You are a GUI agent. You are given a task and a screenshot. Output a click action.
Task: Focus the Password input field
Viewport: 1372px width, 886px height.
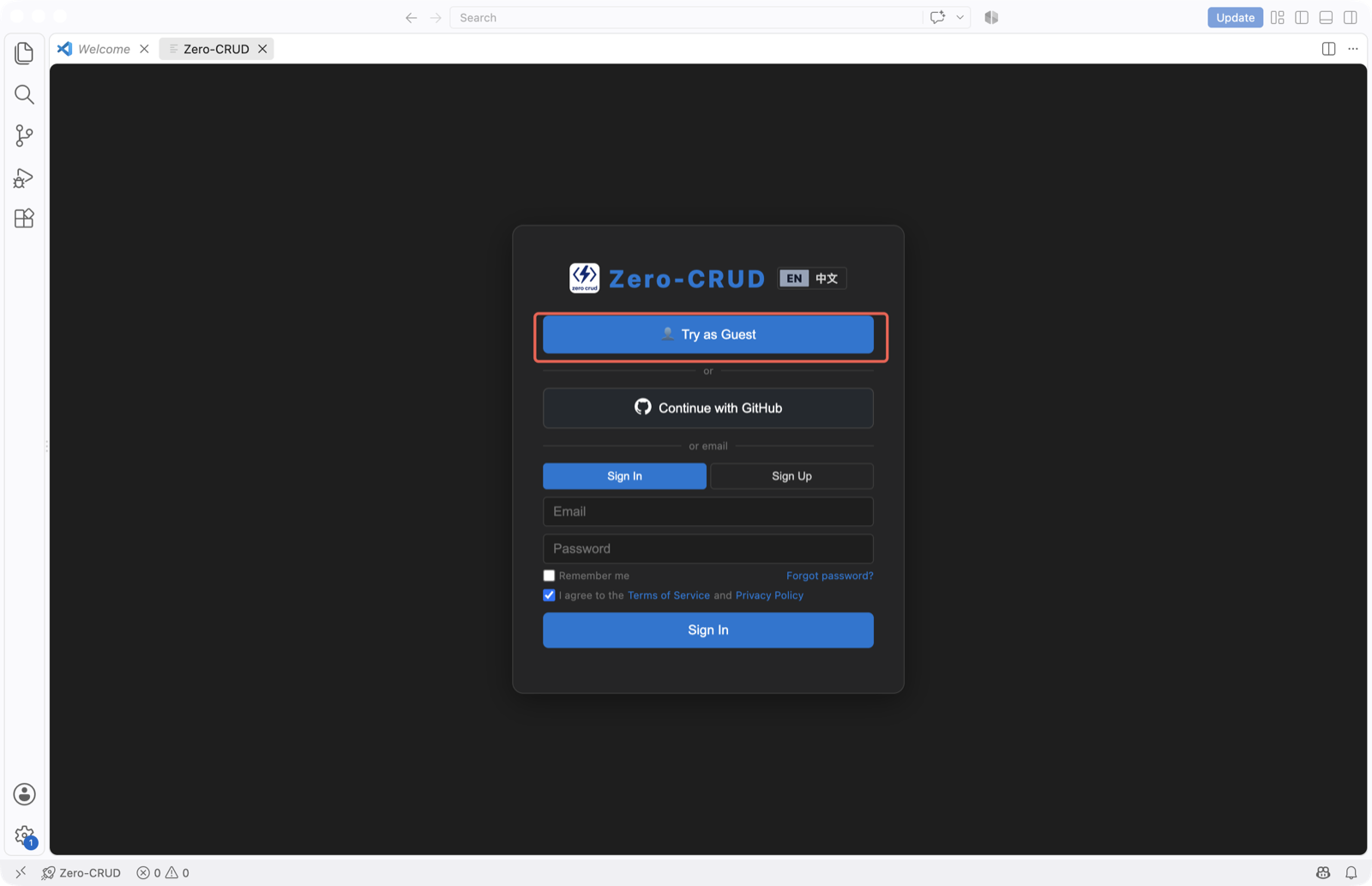pos(708,549)
